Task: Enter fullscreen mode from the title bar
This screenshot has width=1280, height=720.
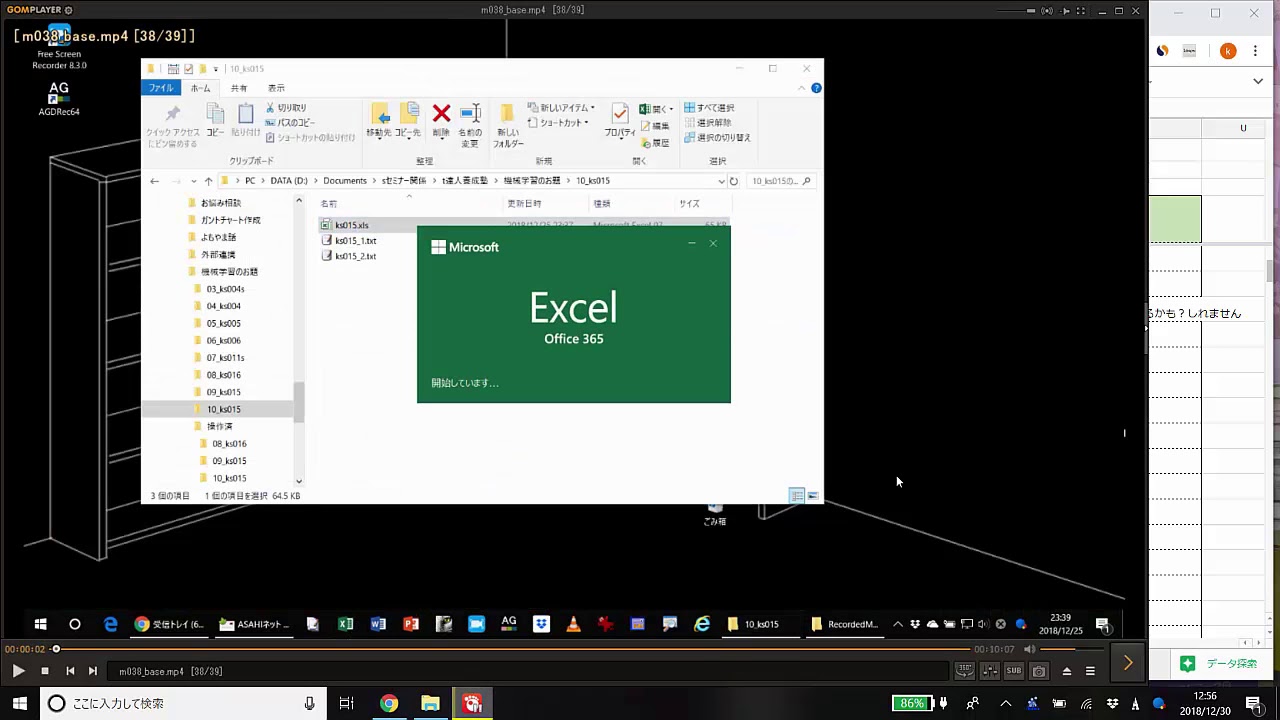Action: (1083, 11)
